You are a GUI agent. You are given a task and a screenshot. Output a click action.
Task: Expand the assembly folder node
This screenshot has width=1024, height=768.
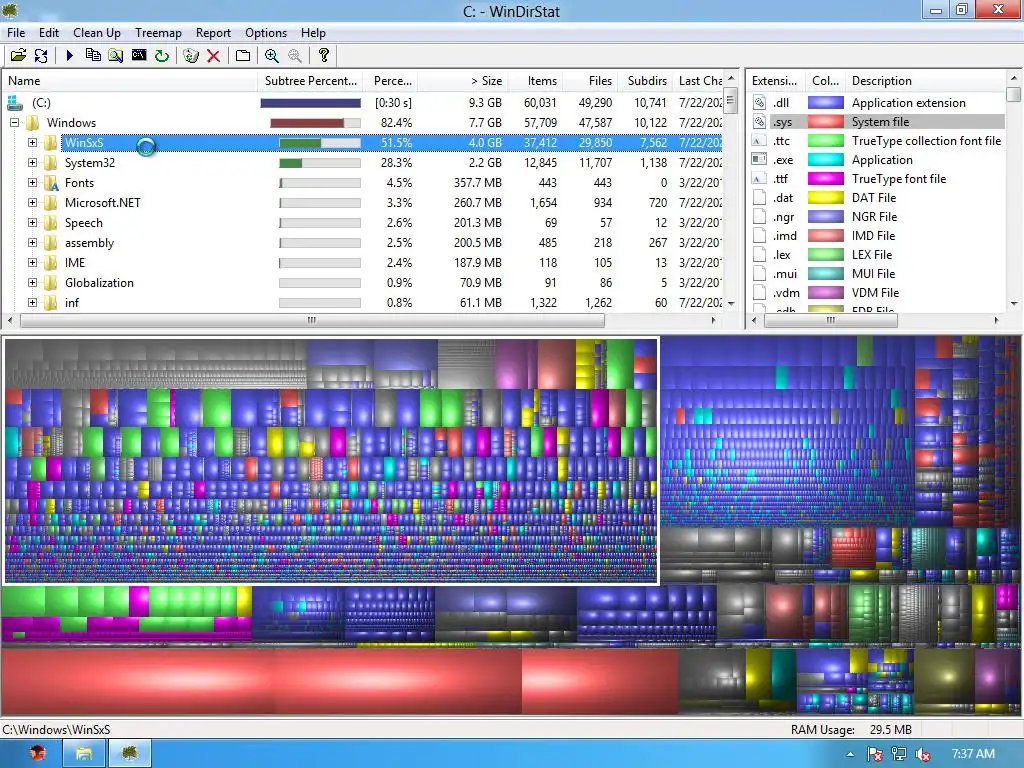[x=32, y=242]
